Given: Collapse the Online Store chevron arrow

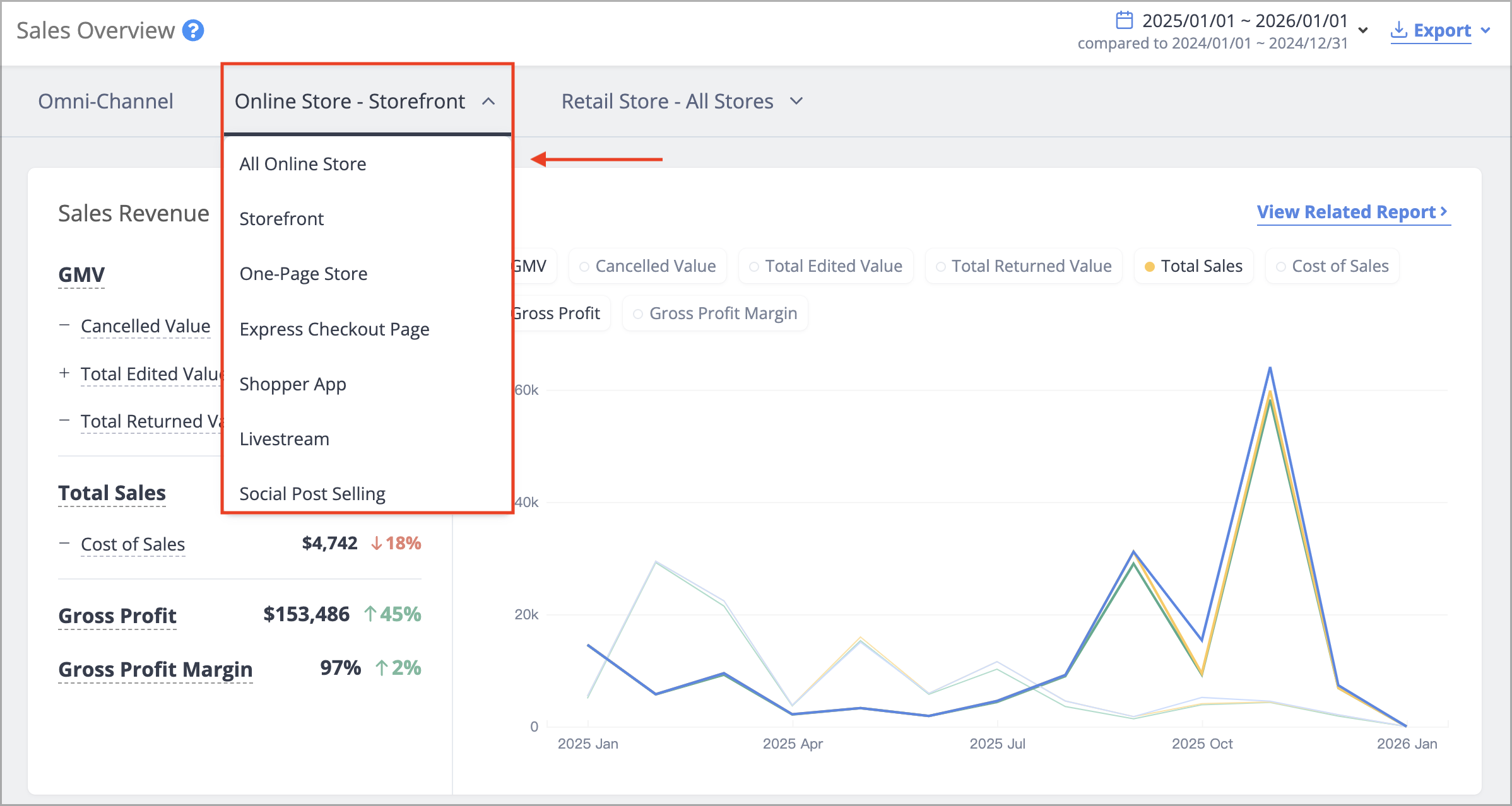Looking at the screenshot, I should point(488,102).
